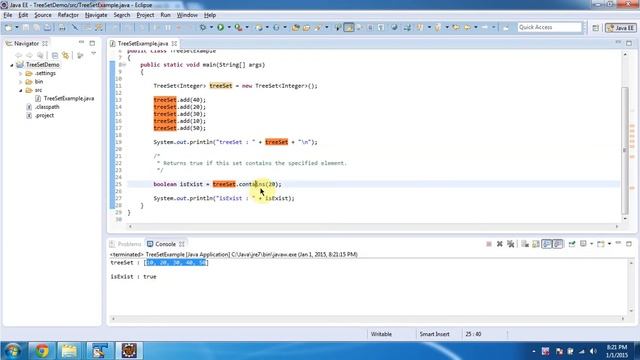Click the Quick Access search field
640x360 pixels.
pyautogui.click(x=549, y=27)
